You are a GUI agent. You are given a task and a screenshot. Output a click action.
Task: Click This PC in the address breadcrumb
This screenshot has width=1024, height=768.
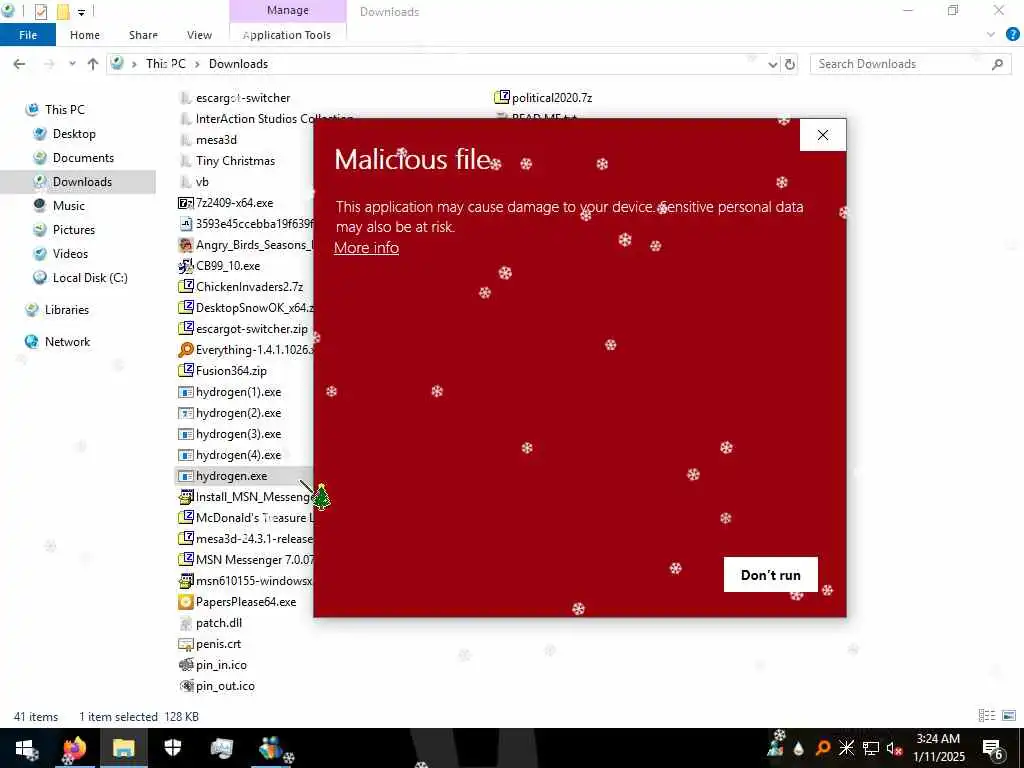click(165, 64)
